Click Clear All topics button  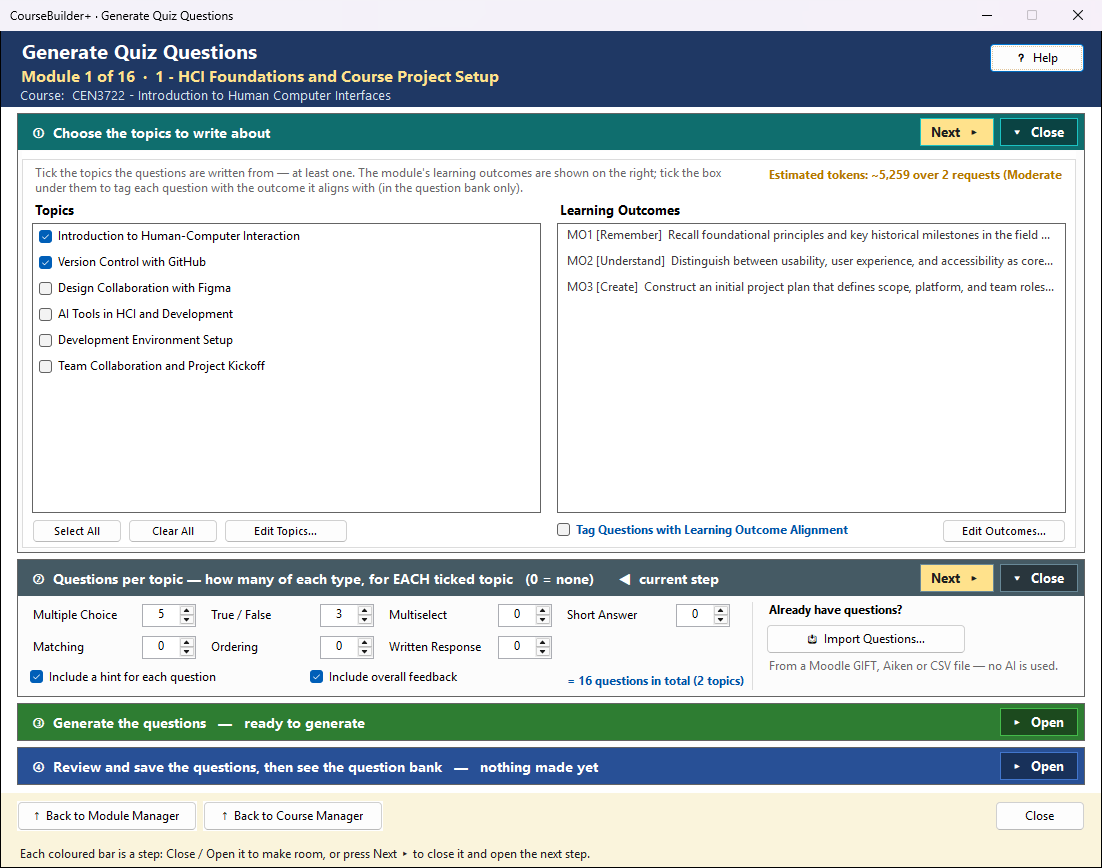coord(173,531)
